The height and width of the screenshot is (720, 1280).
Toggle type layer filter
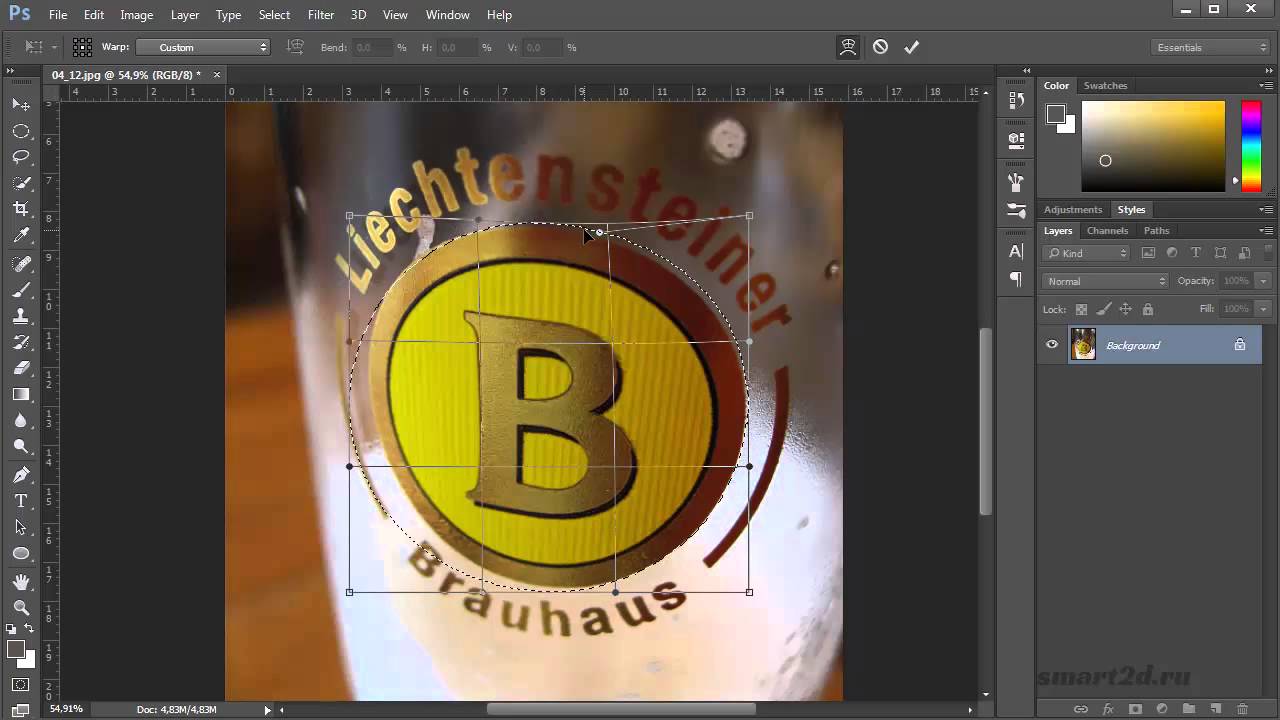coord(1196,253)
